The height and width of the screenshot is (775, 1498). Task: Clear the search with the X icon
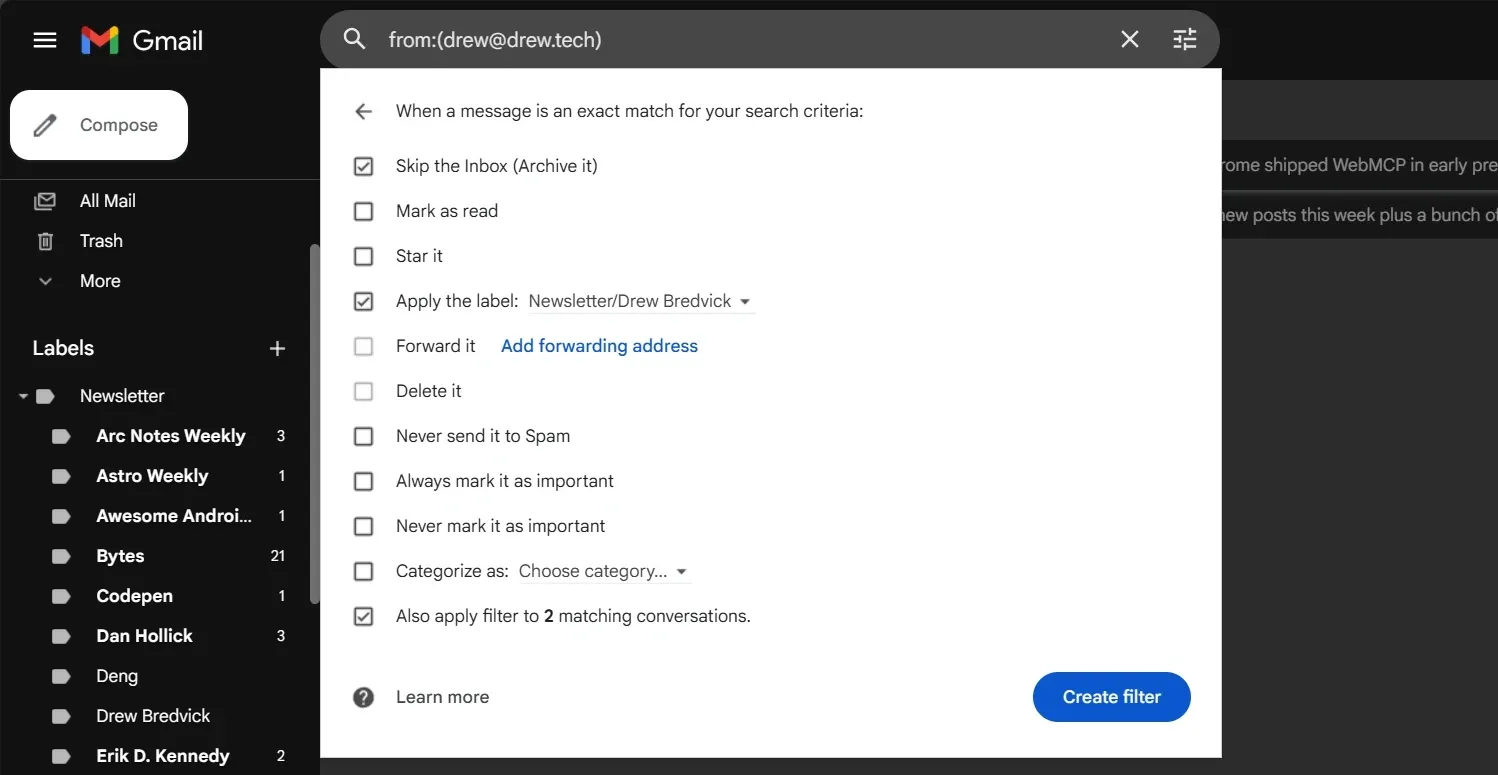(1129, 39)
